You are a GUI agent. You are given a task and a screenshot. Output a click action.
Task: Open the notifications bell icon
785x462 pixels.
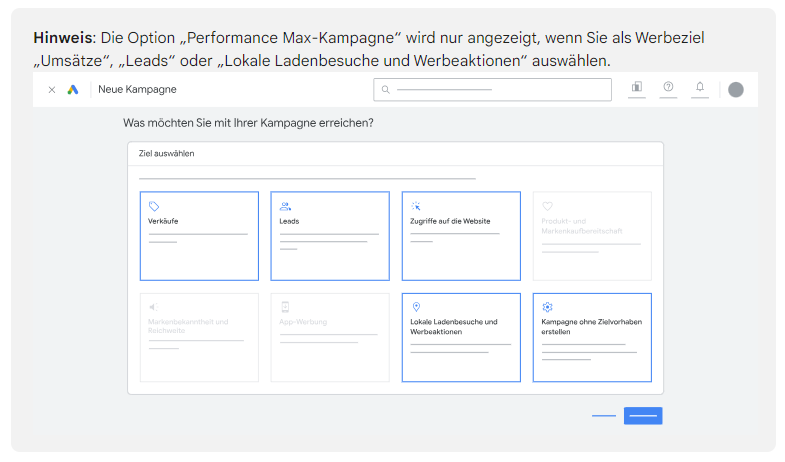click(x=700, y=87)
